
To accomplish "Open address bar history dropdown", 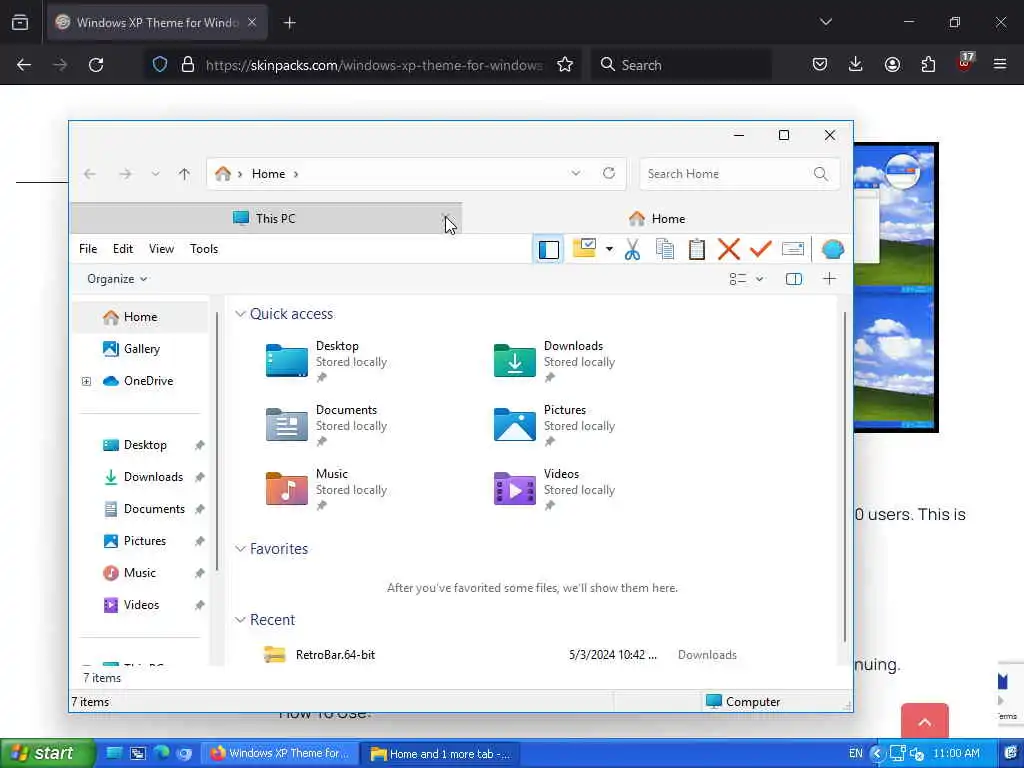I will pyautogui.click(x=575, y=173).
